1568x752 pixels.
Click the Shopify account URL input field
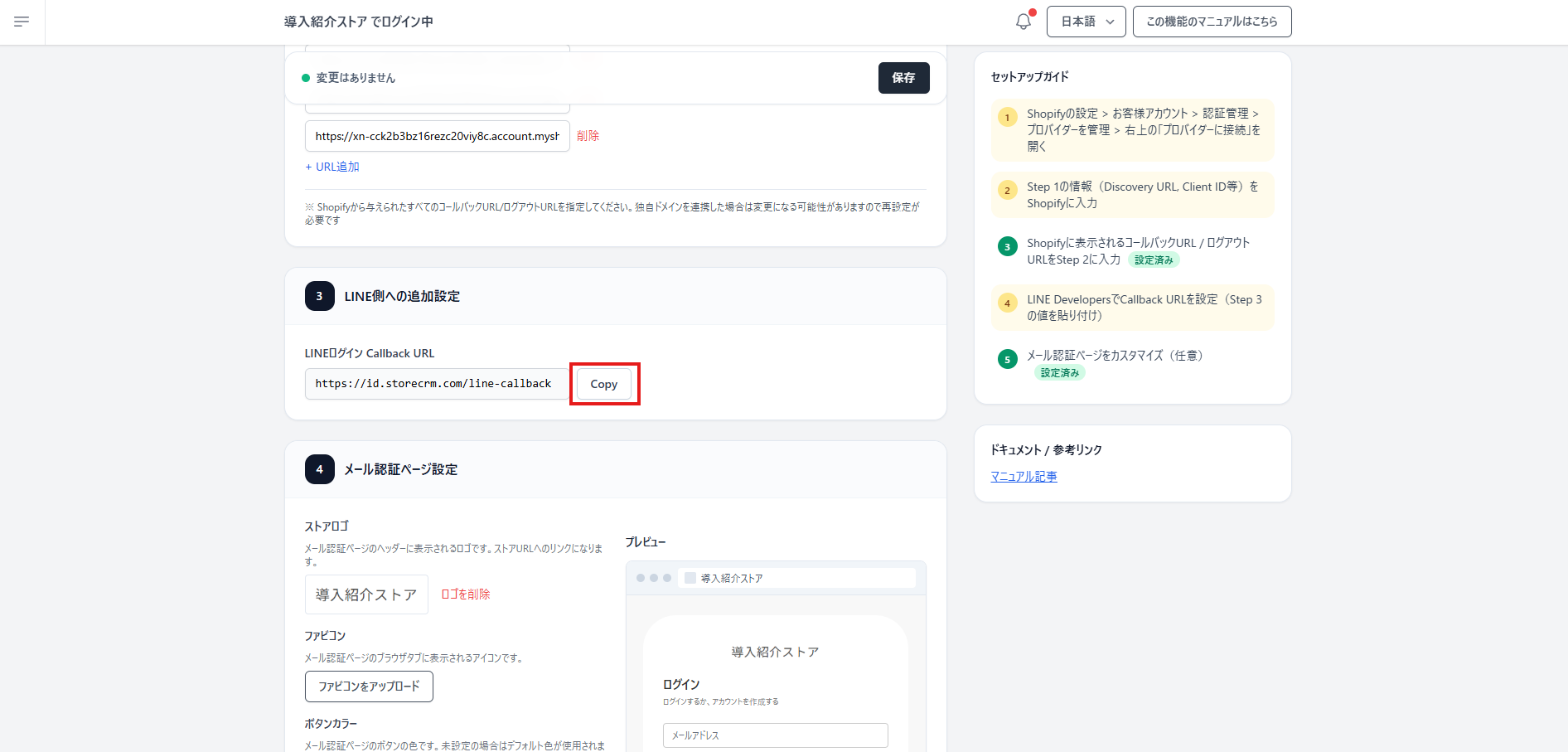tap(437, 136)
